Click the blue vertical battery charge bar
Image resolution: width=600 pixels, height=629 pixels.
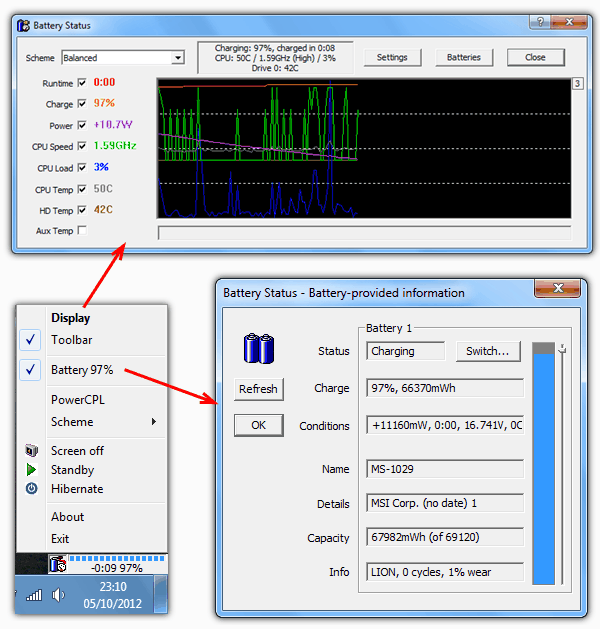pos(544,463)
